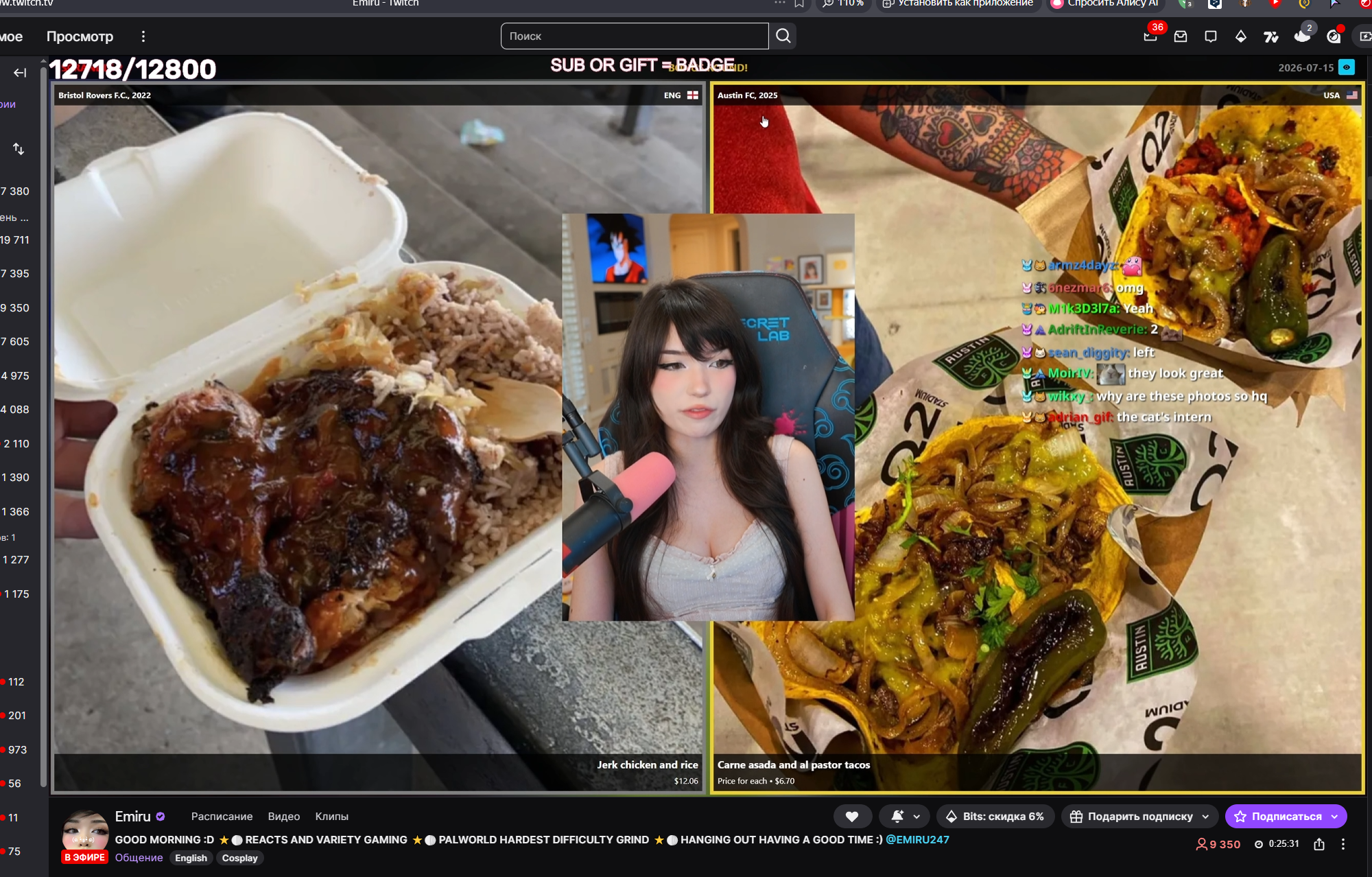The image size is (1372, 877).
Task: Share the stream via share icon
Action: click(1319, 844)
